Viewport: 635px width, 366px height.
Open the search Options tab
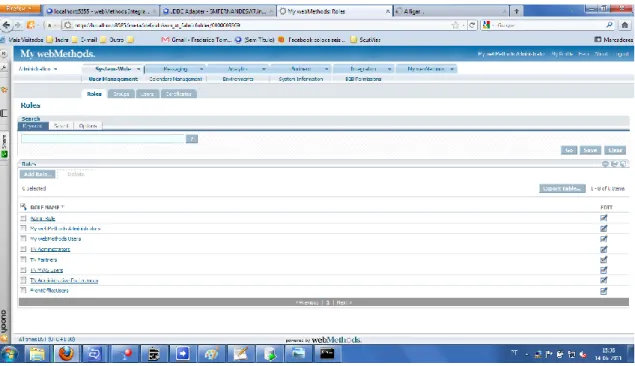pyautogui.click(x=88, y=126)
